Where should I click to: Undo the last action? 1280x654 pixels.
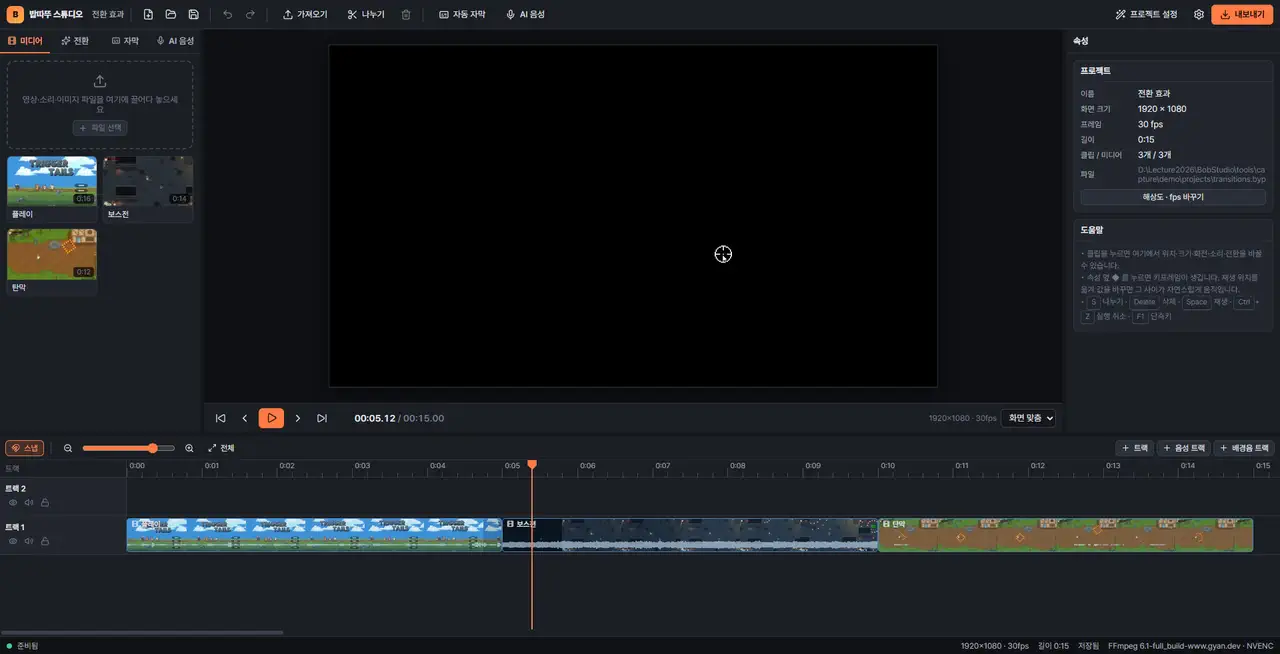[x=227, y=15]
